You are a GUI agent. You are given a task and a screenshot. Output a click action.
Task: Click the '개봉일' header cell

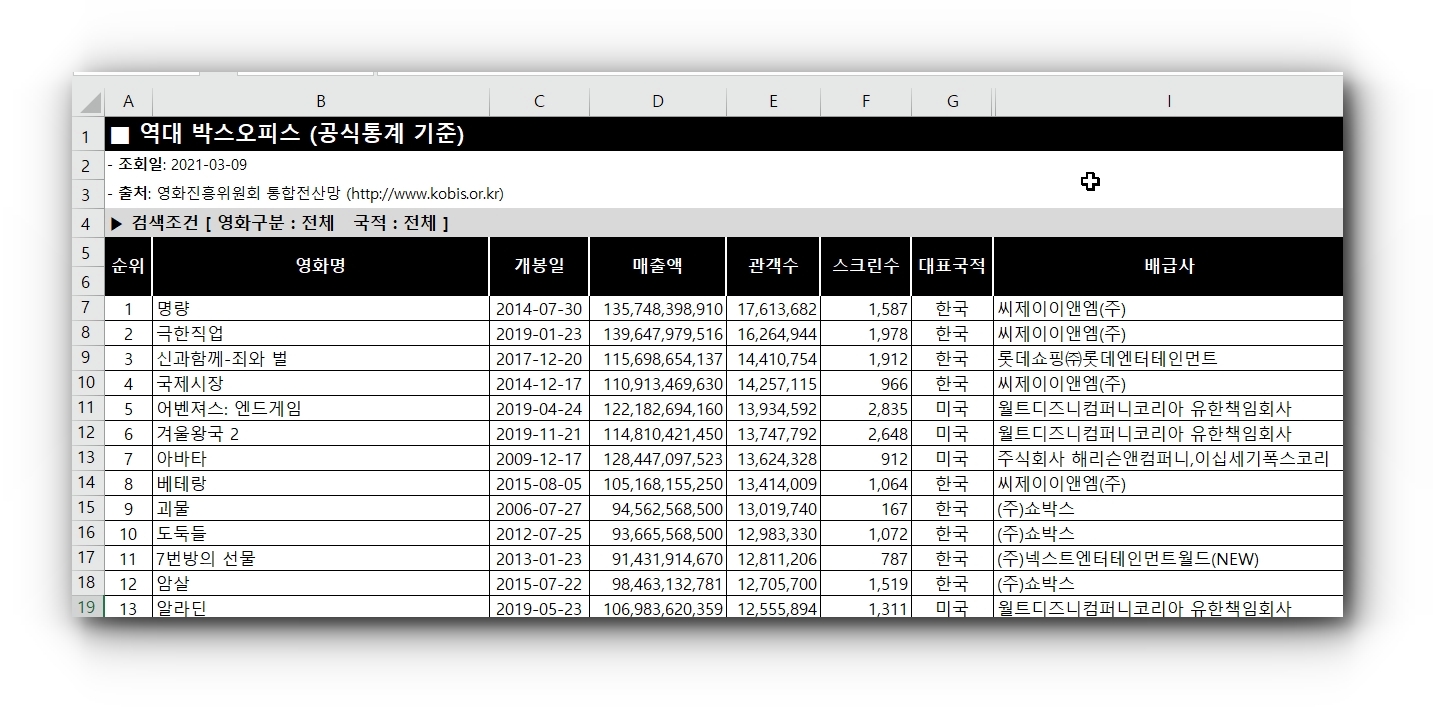pos(539,266)
